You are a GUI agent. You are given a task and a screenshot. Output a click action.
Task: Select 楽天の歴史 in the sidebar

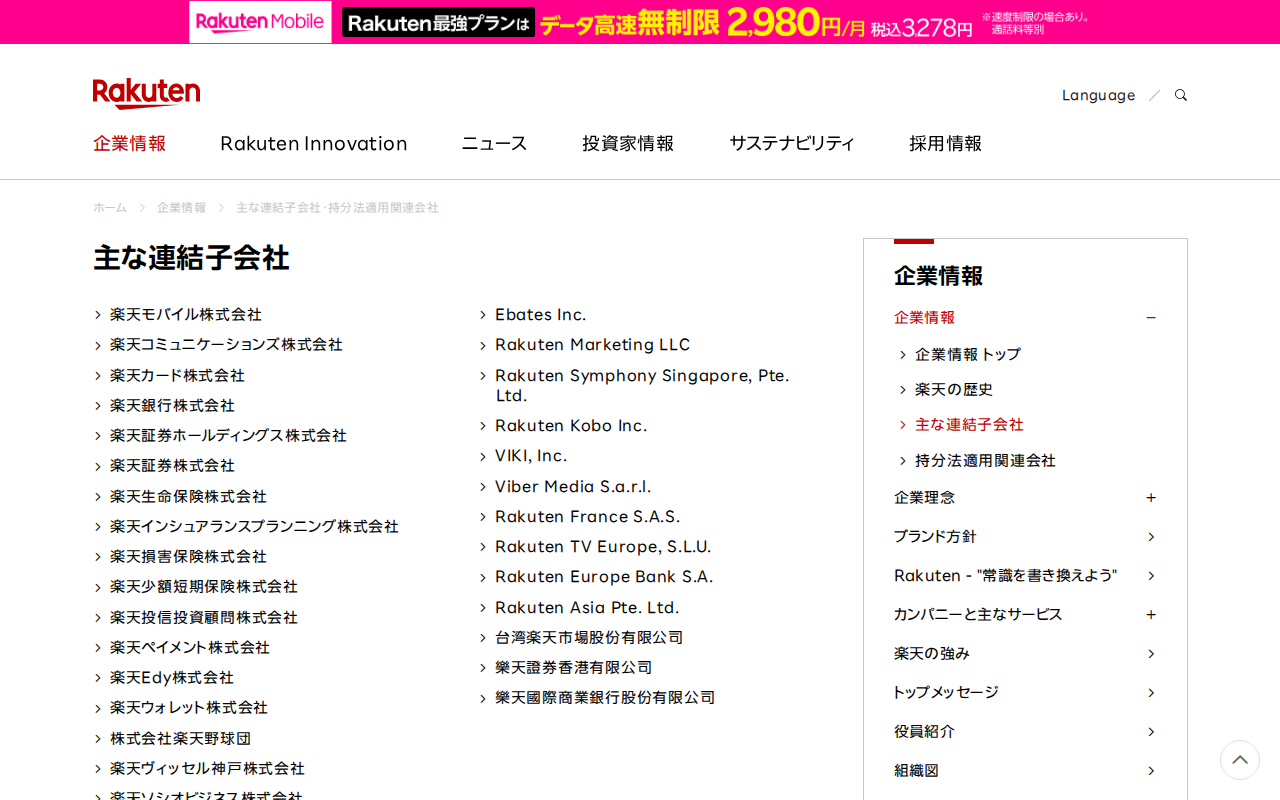point(954,389)
